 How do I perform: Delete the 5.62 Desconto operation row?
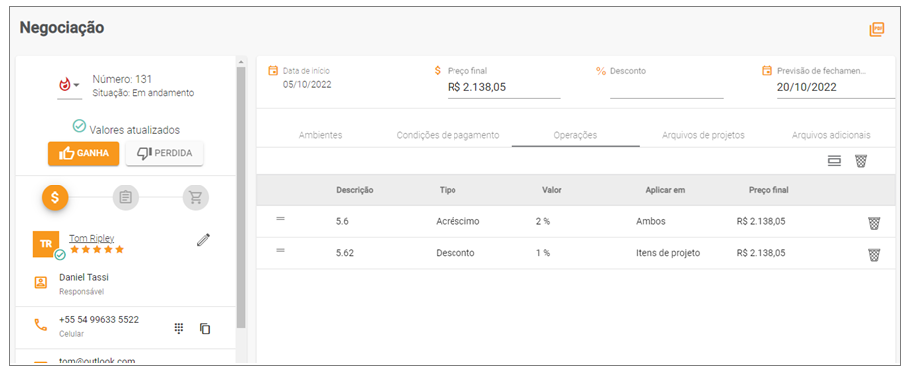pyautogui.click(x=874, y=255)
